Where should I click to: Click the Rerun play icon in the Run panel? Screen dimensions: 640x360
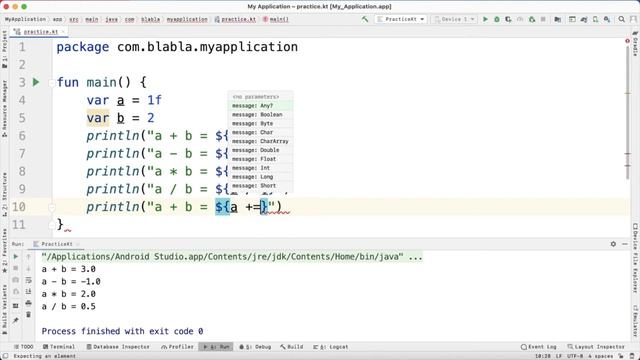(x=16, y=256)
